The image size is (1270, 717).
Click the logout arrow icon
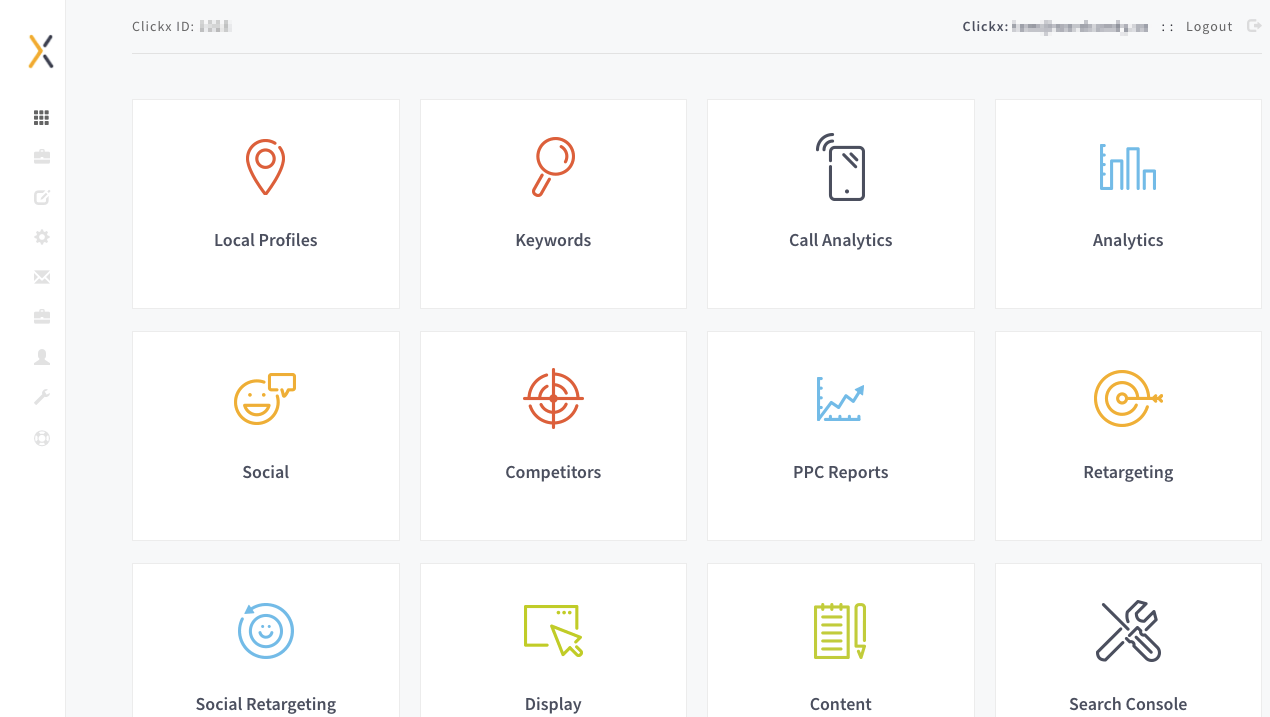1254,26
